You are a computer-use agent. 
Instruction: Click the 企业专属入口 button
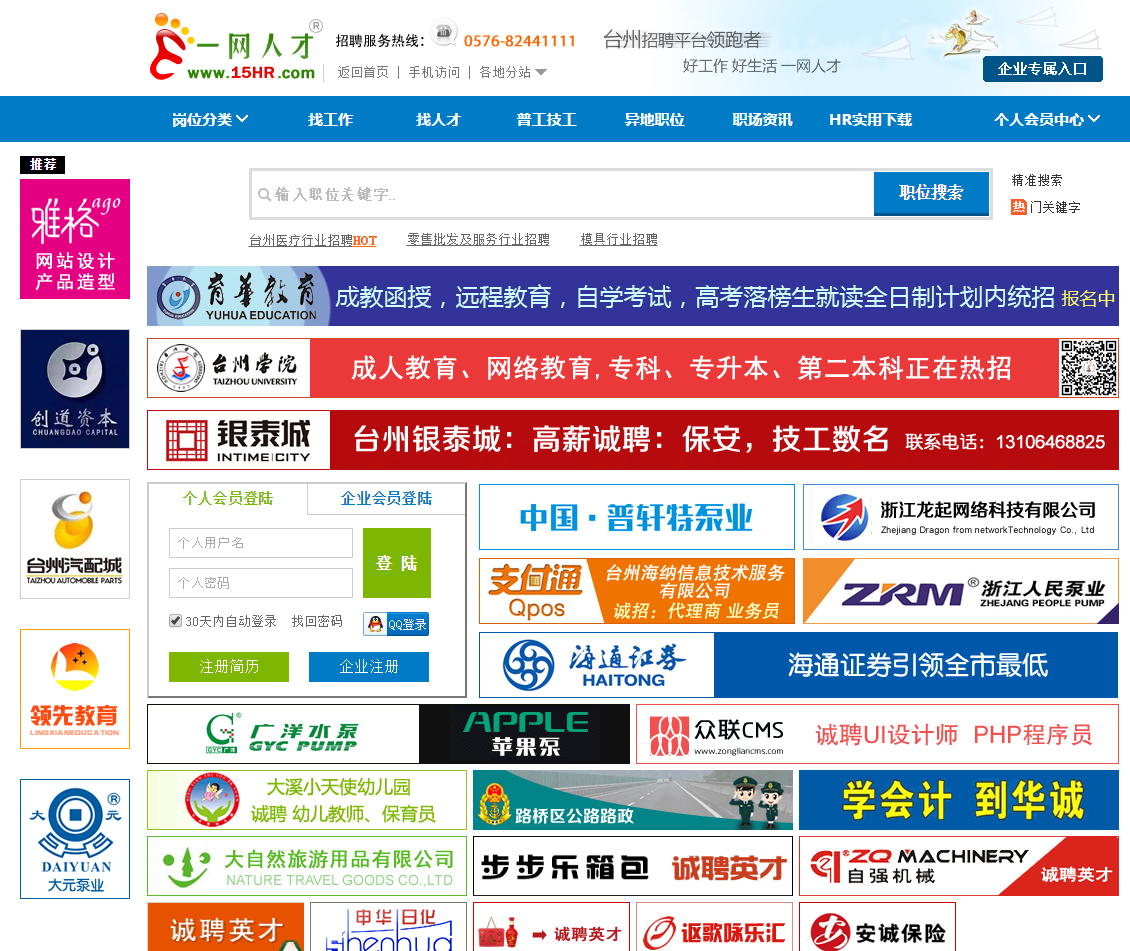pos(1042,69)
